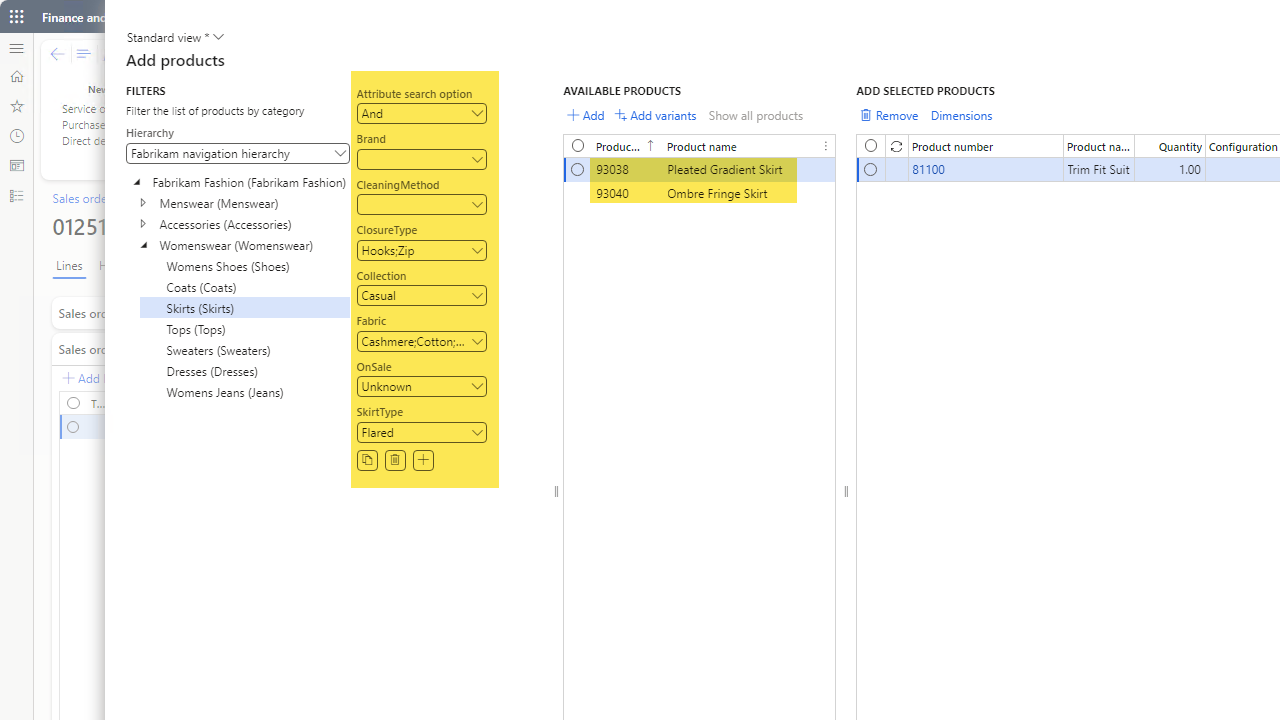Open the SkirtType dropdown set to Flared
The height and width of the screenshot is (720, 1280).
422,432
